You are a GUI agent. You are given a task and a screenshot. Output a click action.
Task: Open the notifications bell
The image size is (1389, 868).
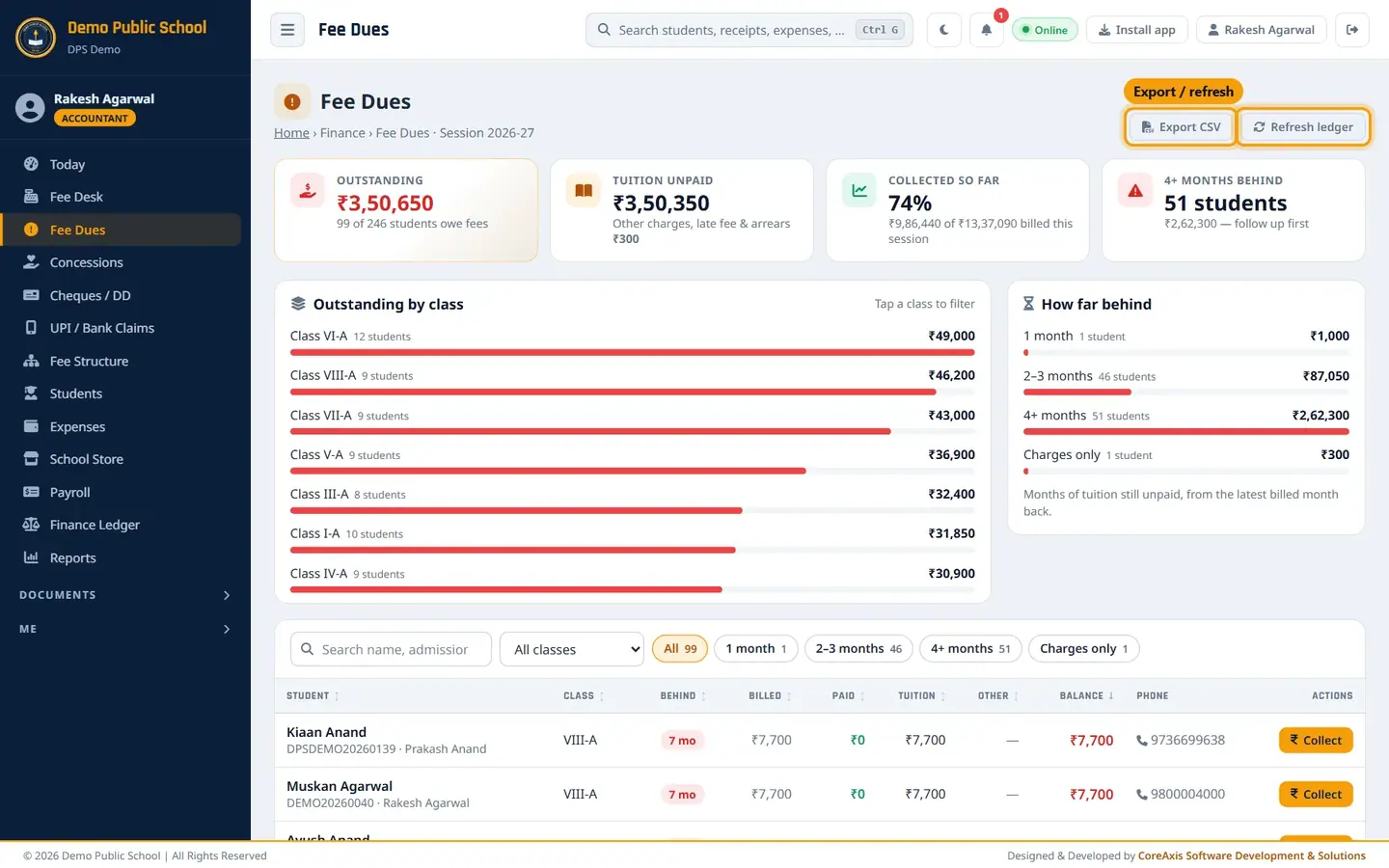pos(986,30)
